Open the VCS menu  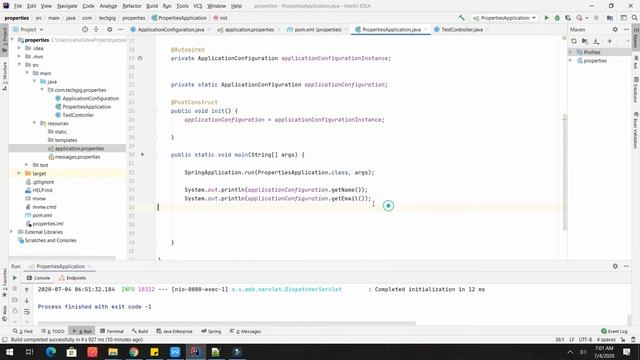[198, 6]
